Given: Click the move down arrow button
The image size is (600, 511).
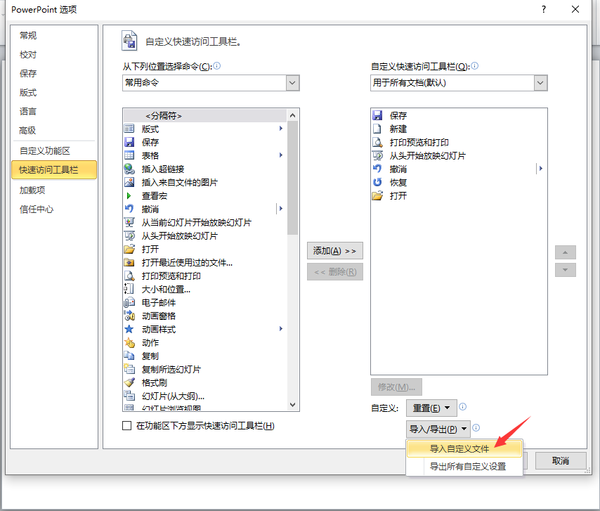Looking at the screenshot, I should pyautogui.click(x=565, y=270).
